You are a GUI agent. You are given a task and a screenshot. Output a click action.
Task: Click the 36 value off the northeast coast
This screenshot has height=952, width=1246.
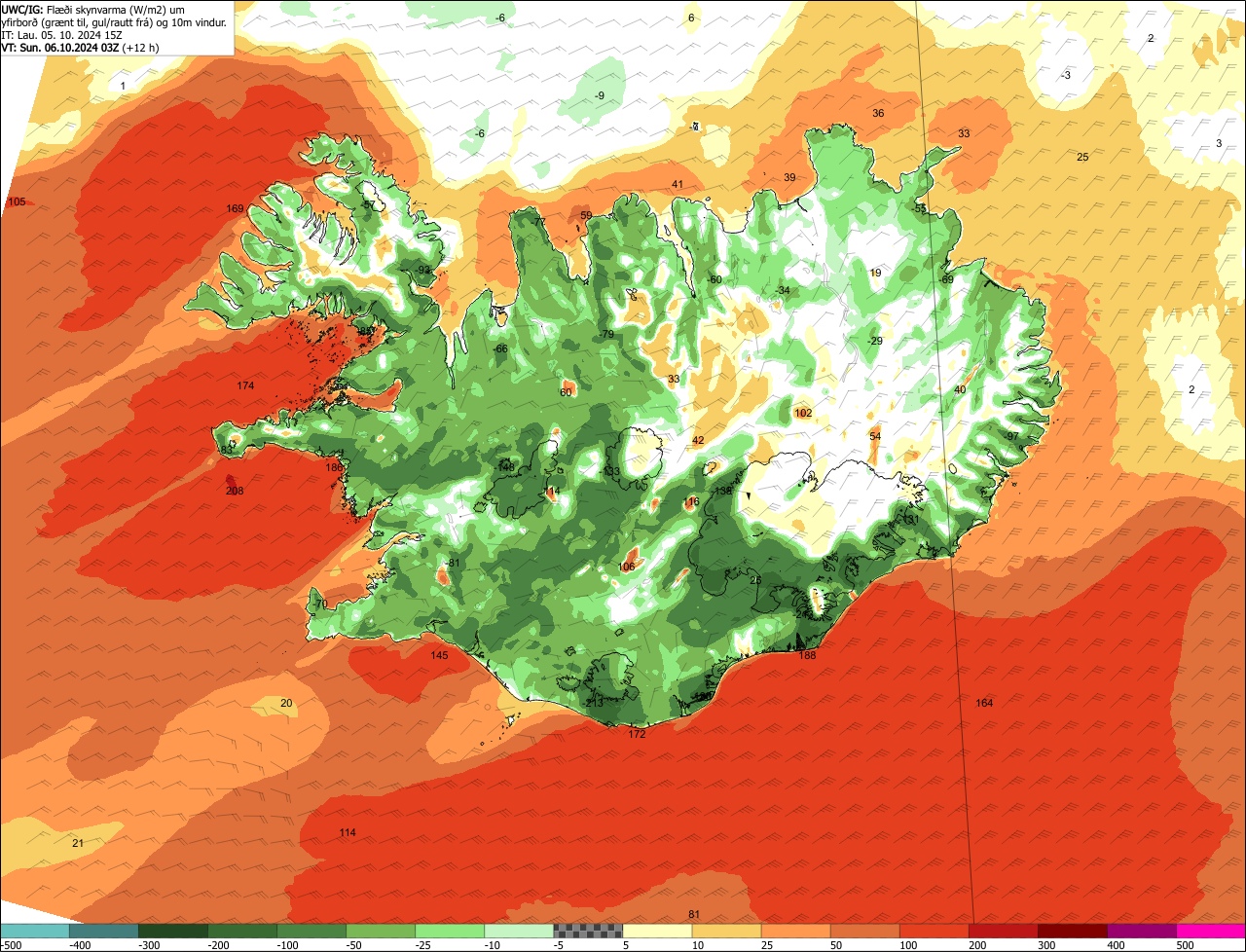878,114
